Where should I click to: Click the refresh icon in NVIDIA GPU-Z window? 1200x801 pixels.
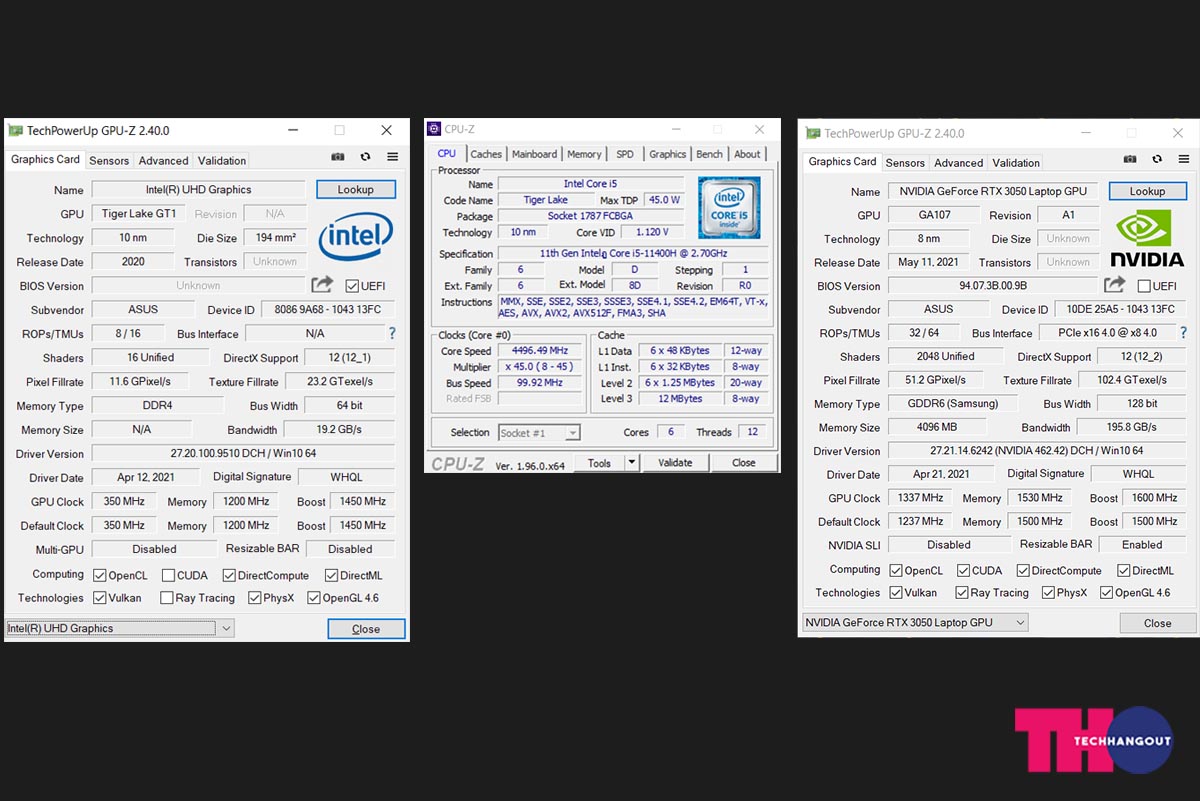tap(1158, 159)
